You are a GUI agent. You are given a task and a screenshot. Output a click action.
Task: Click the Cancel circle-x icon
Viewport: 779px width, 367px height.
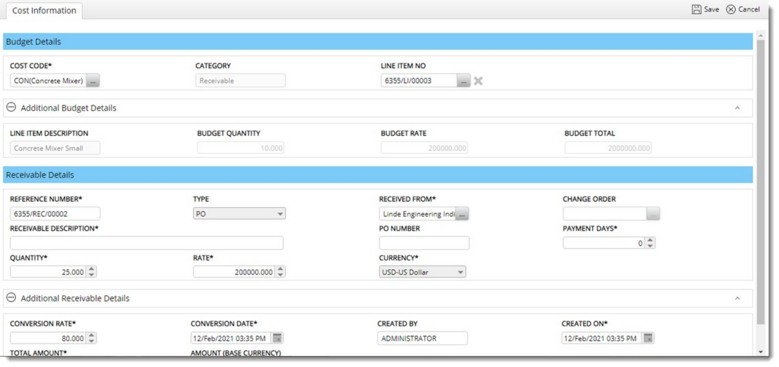coord(731,9)
